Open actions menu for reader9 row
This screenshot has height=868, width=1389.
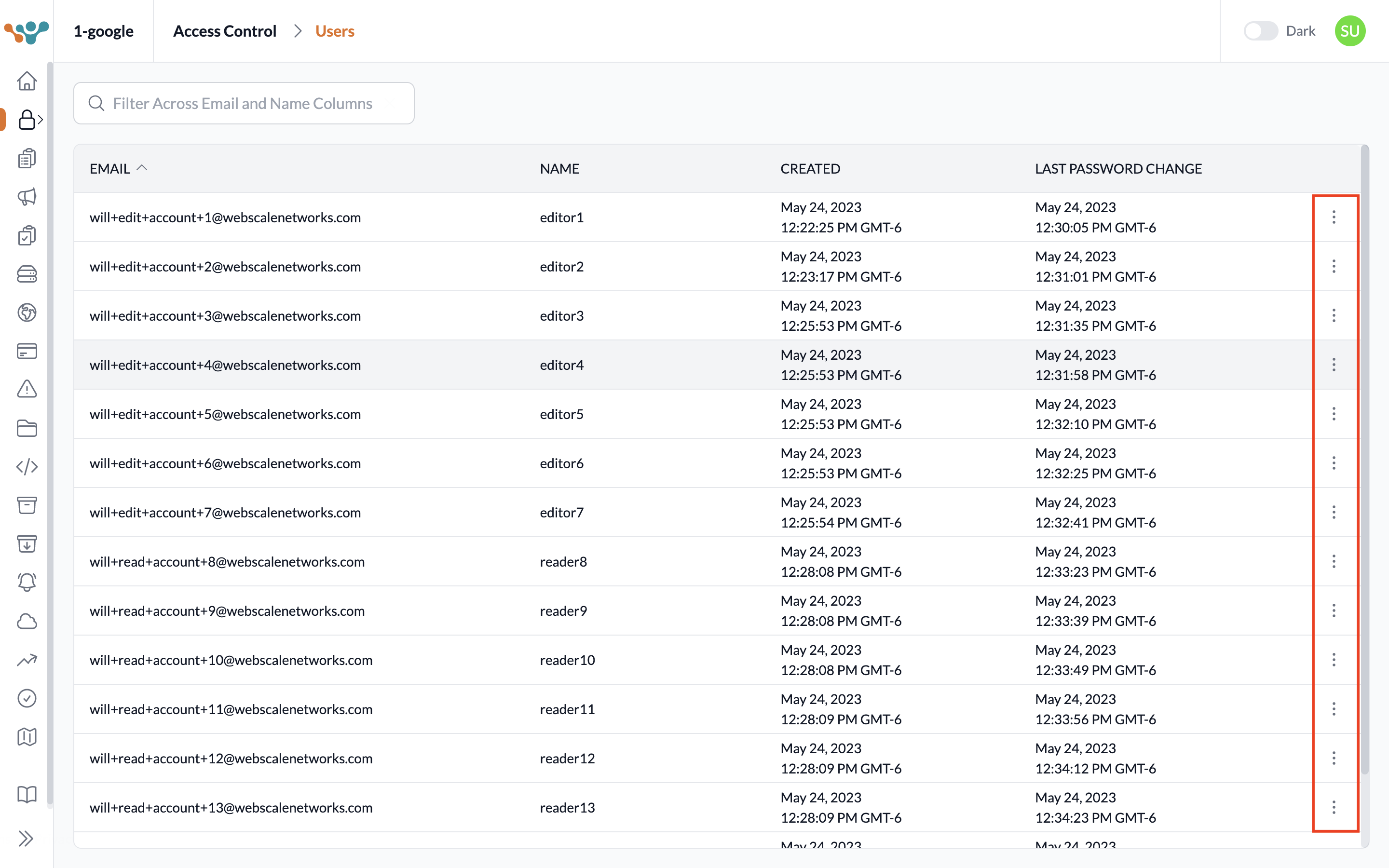pyautogui.click(x=1334, y=611)
